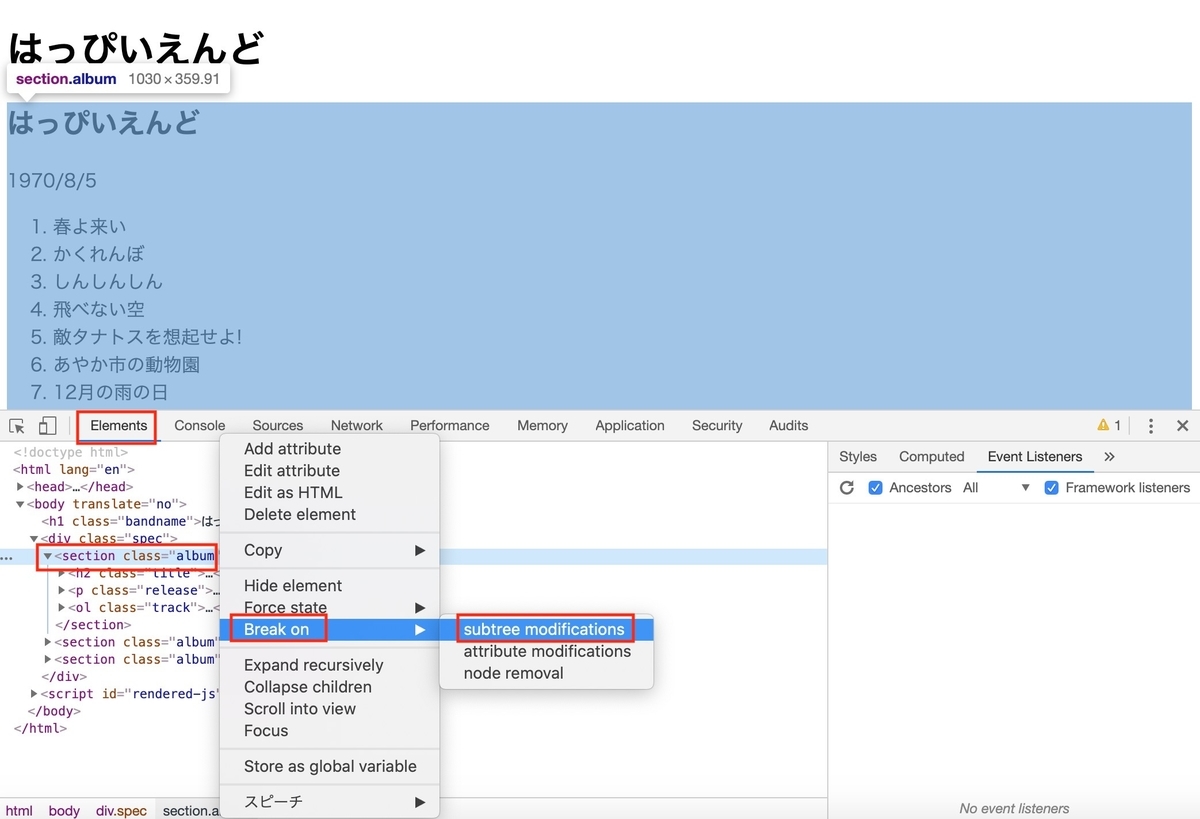Open the Memory tab

point(543,426)
